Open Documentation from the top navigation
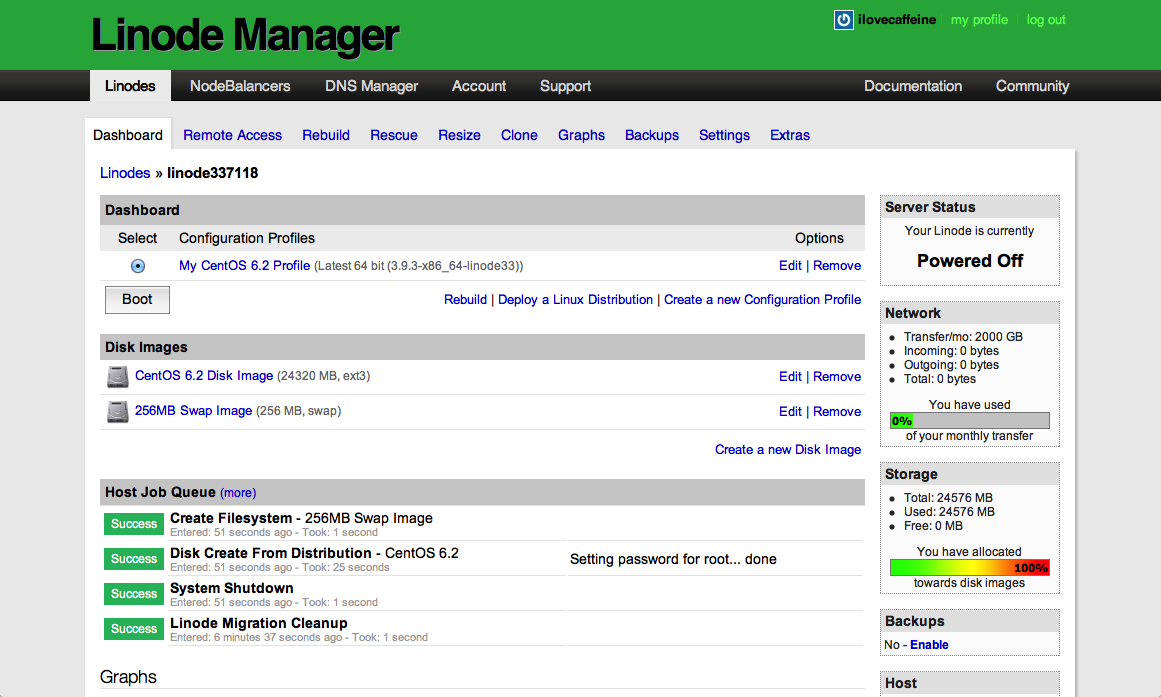This screenshot has width=1161, height=697. tap(913, 86)
